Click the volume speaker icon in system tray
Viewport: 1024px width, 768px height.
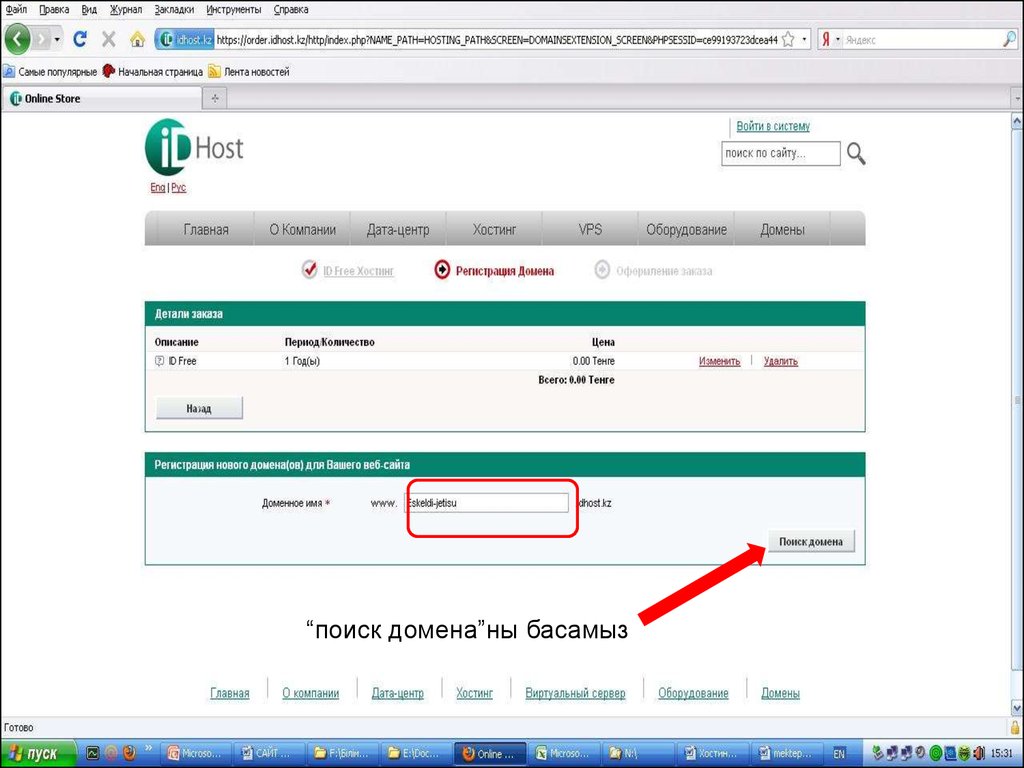(979, 753)
